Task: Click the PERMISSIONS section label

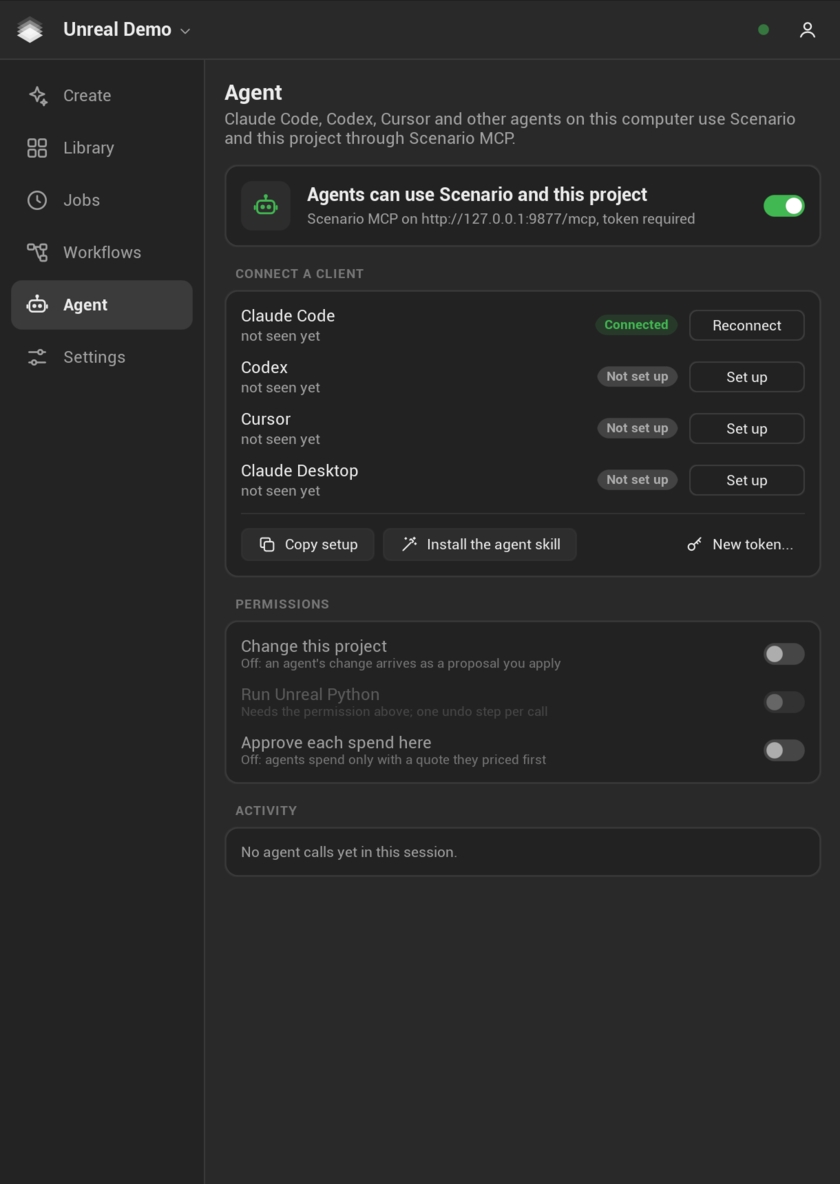Action: [x=282, y=604]
